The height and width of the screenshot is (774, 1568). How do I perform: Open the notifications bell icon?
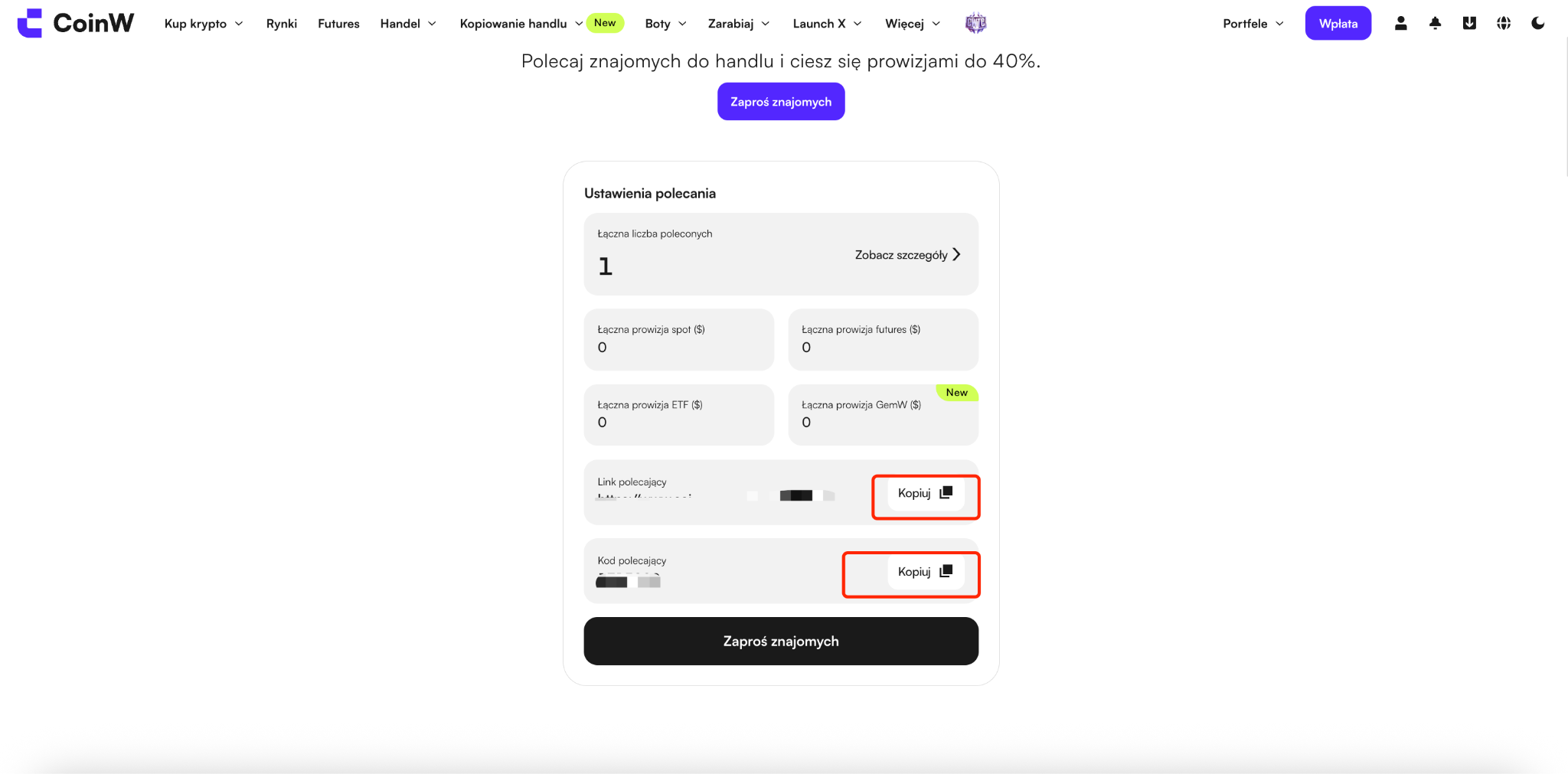tap(1435, 23)
